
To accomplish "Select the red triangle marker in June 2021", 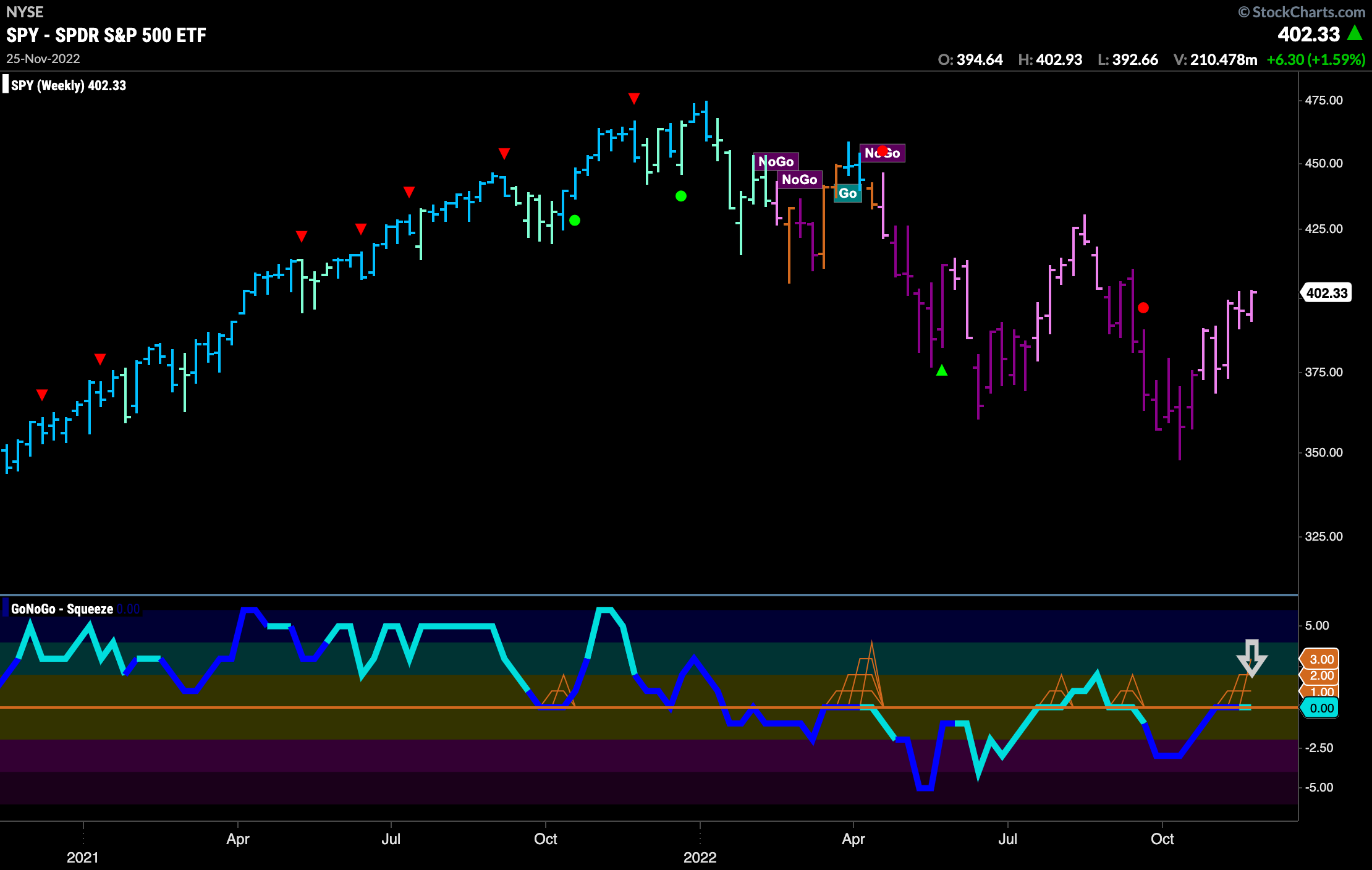I will pyautogui.click(x=361, y=229).
